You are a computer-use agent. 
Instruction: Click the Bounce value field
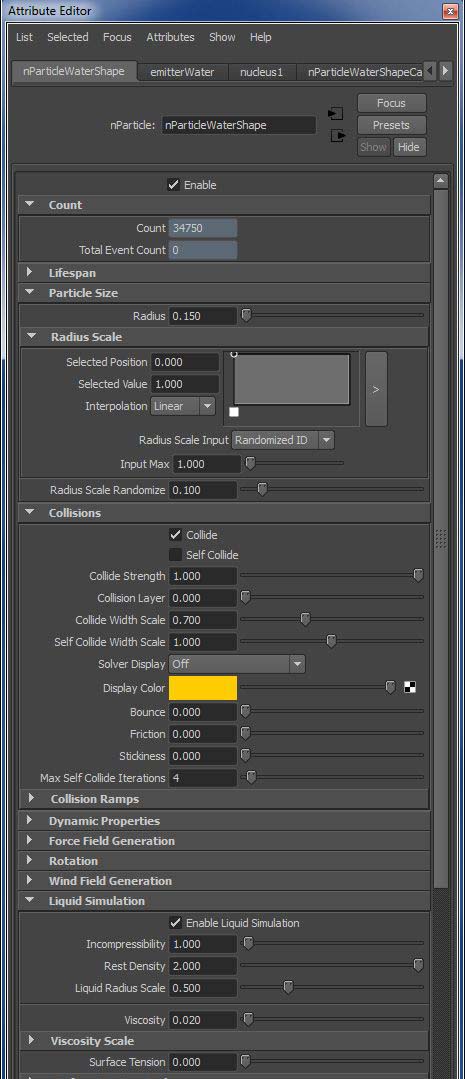203,712
